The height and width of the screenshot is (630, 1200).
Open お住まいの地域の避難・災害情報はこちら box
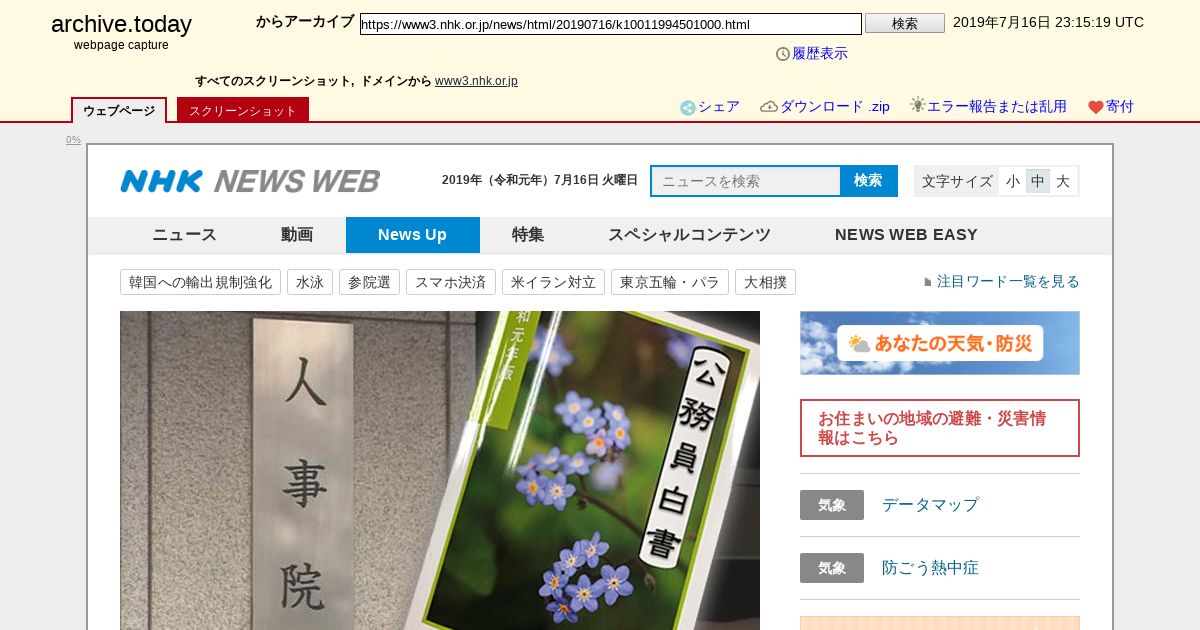(940, 428)
